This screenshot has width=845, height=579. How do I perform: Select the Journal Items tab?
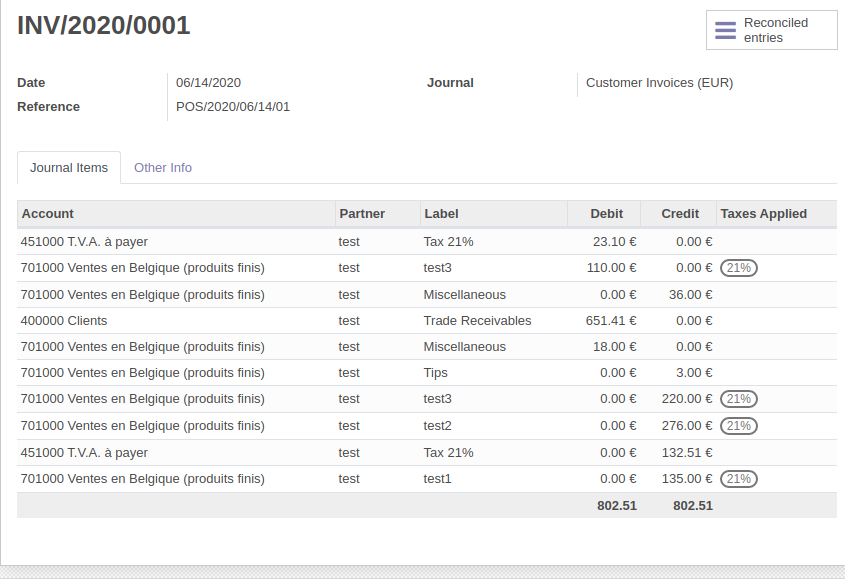tap(69, 168)
